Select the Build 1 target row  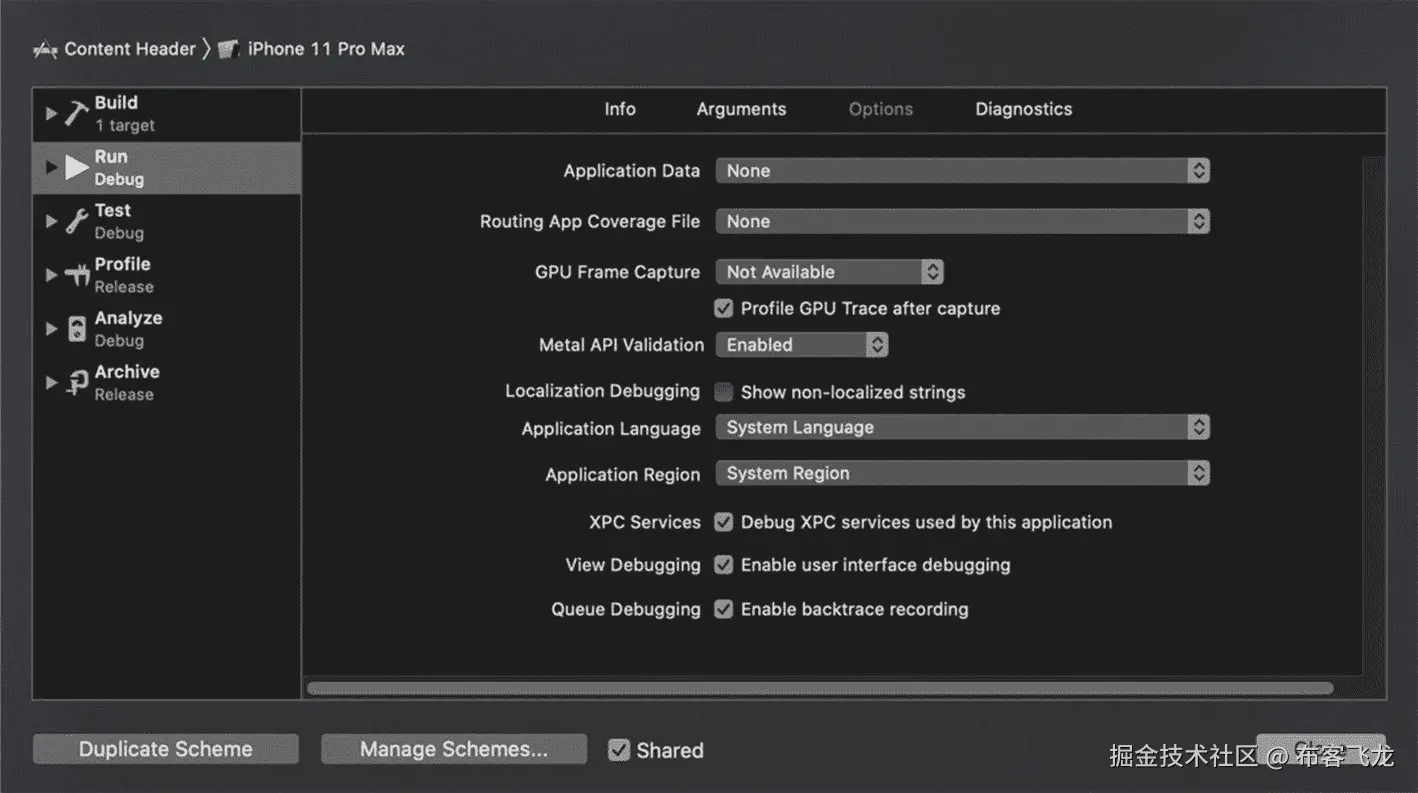pyautogui.click(x=167, y=113)
